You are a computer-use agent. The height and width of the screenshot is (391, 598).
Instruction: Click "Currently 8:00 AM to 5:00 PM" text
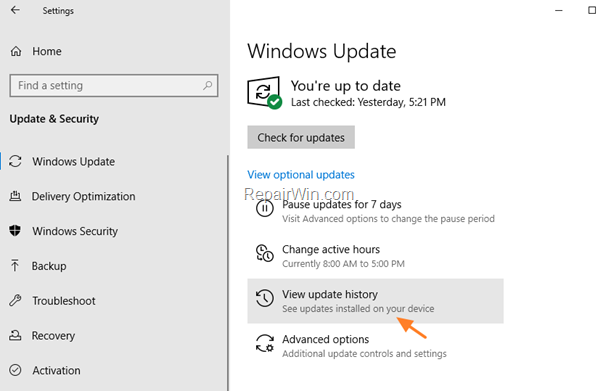[x=343, y=264]
